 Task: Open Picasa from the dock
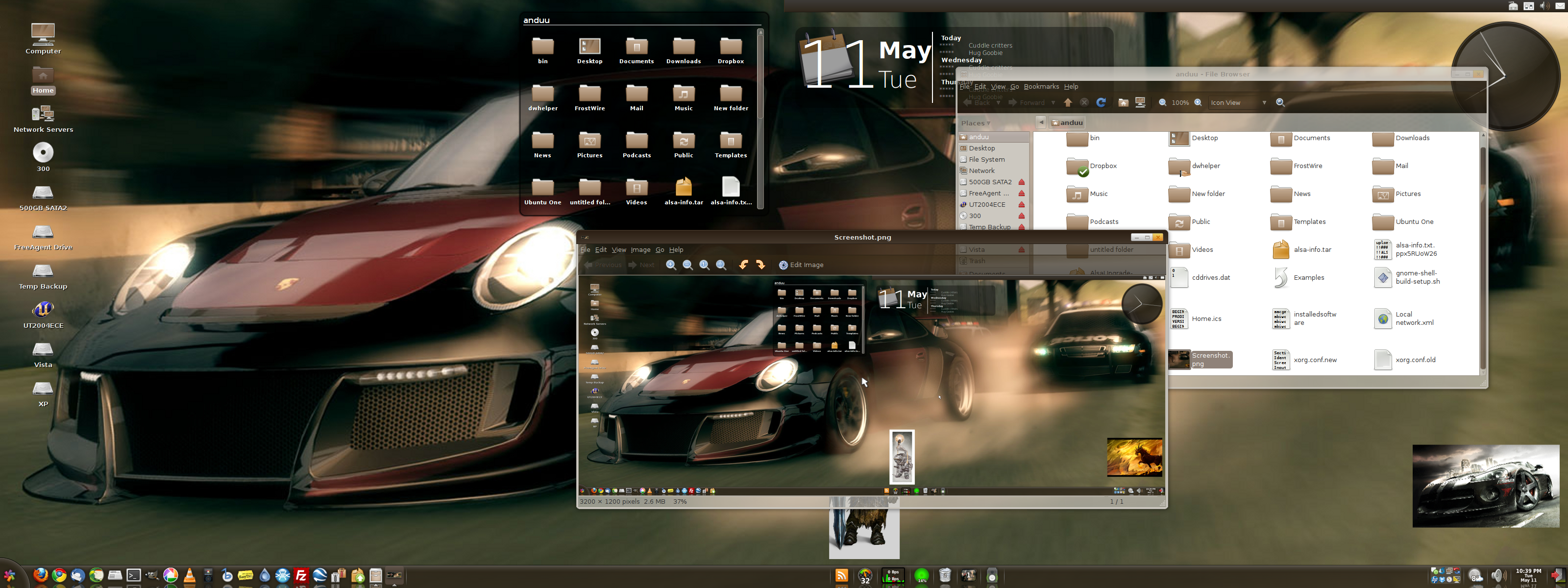[171, 575]
